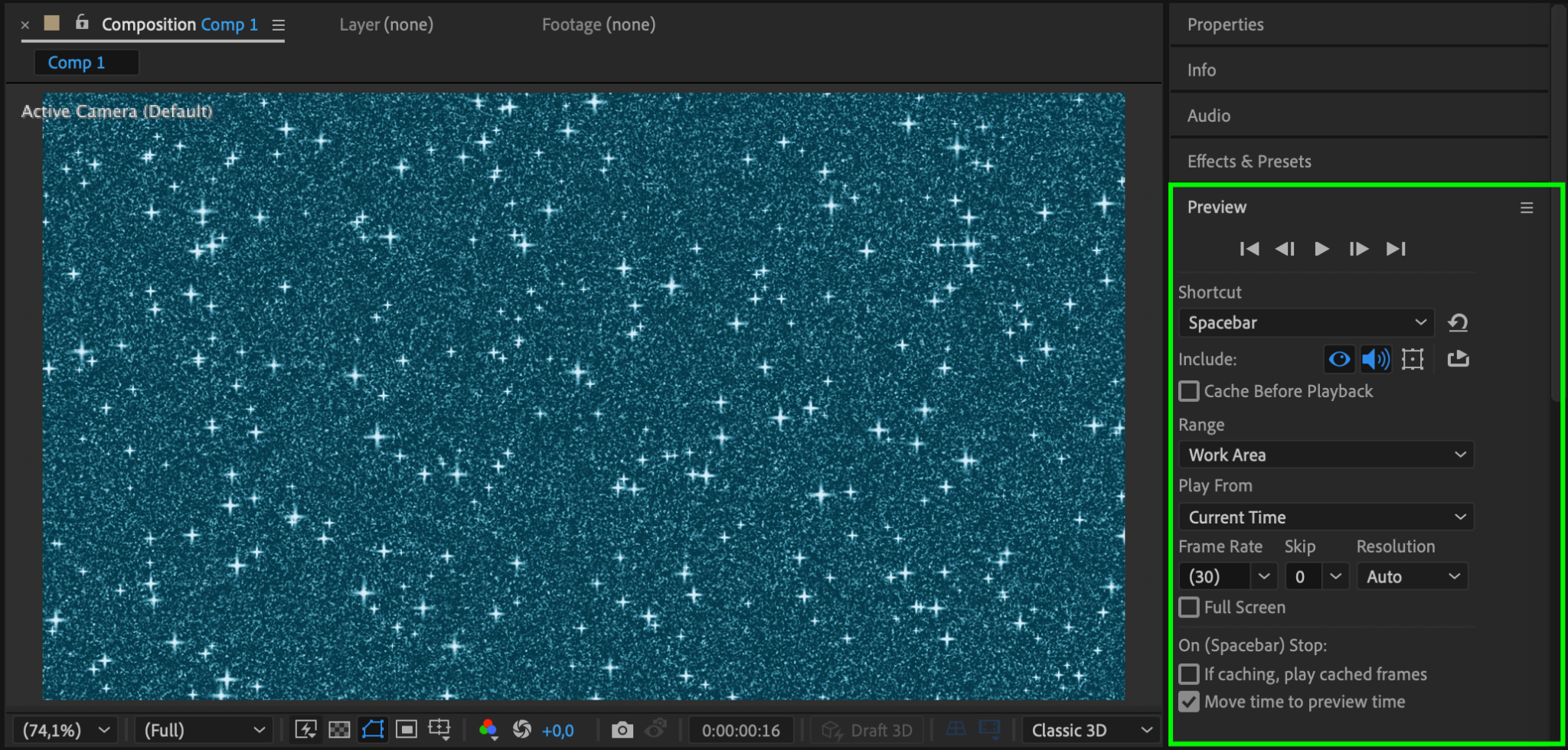Open the Effects & Presets panel
The image size is (1568, 750).
(1249, 161)
